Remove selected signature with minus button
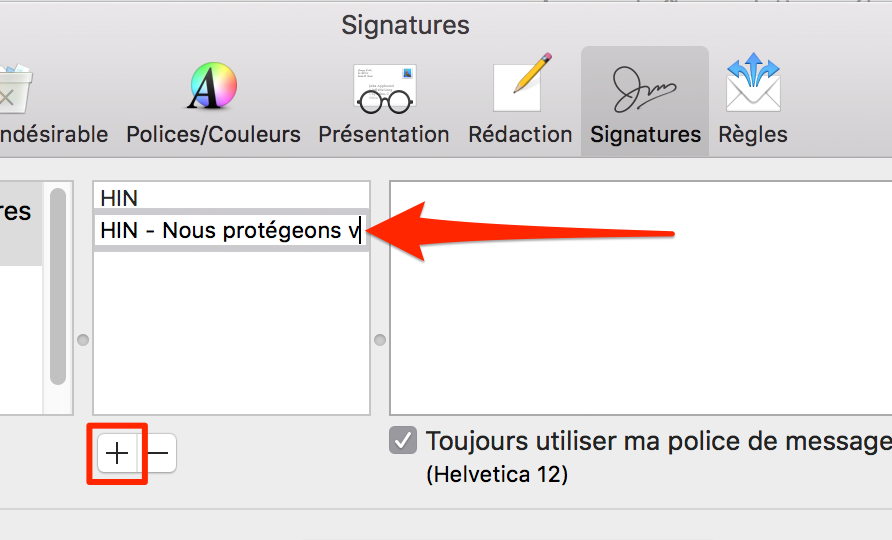 [x=158, y=454]
